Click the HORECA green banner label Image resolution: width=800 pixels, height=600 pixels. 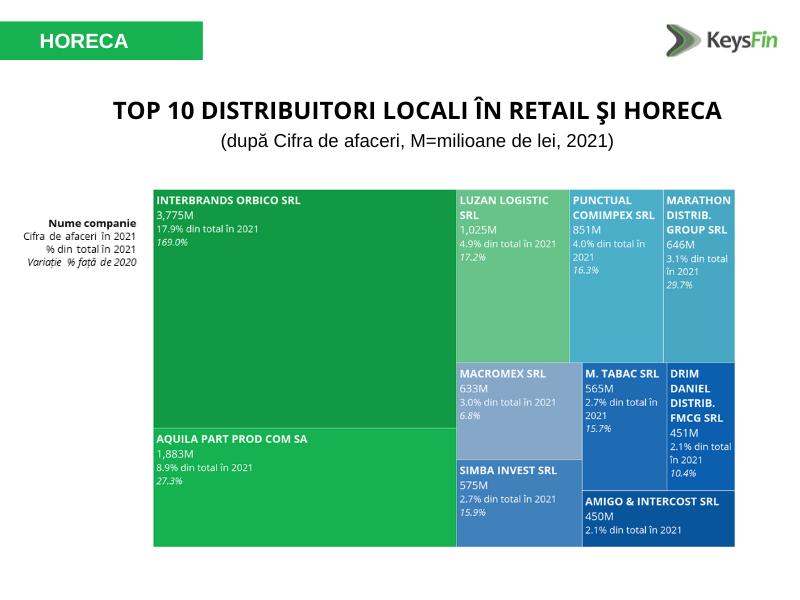click(101, 41)
